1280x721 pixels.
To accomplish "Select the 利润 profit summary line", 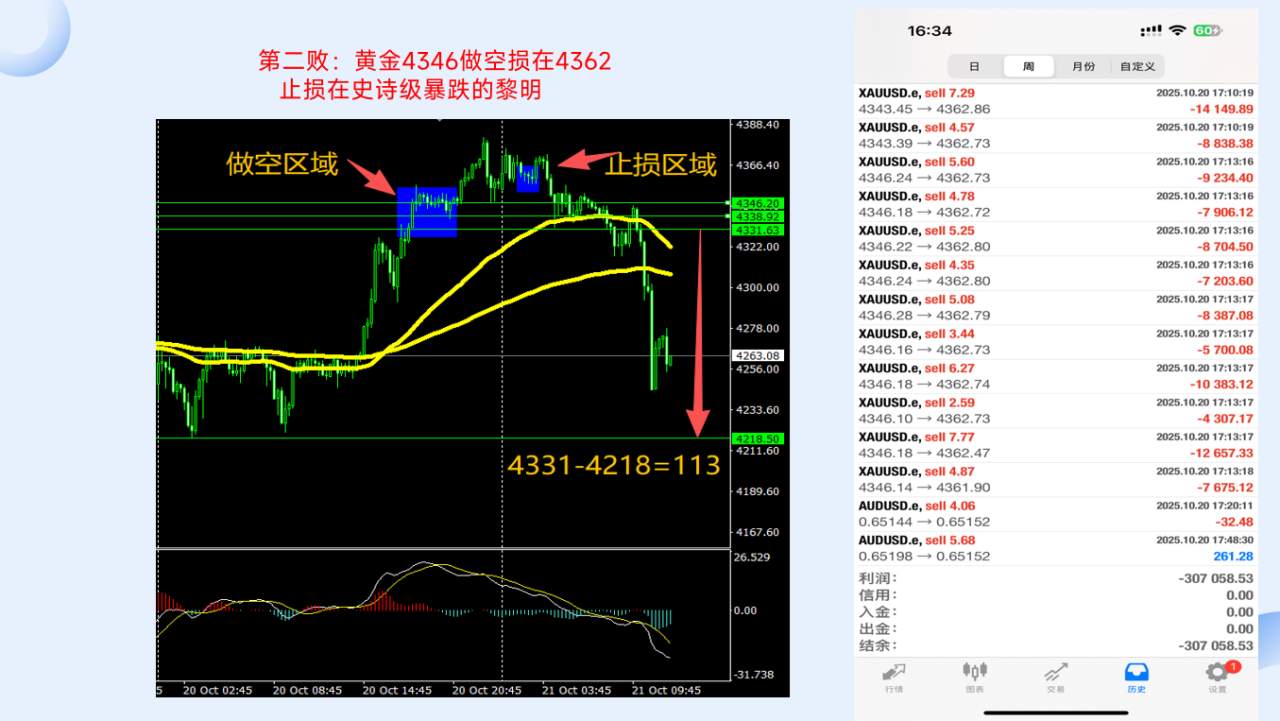I will [x=1056, y=578].
